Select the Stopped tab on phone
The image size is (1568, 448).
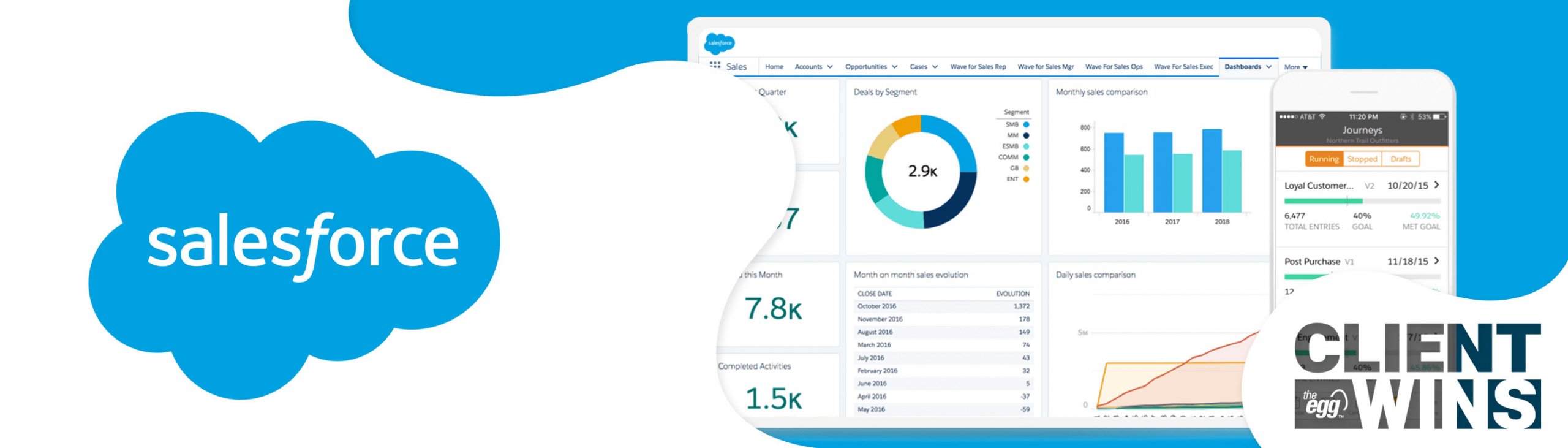[x=1362, y=159]
